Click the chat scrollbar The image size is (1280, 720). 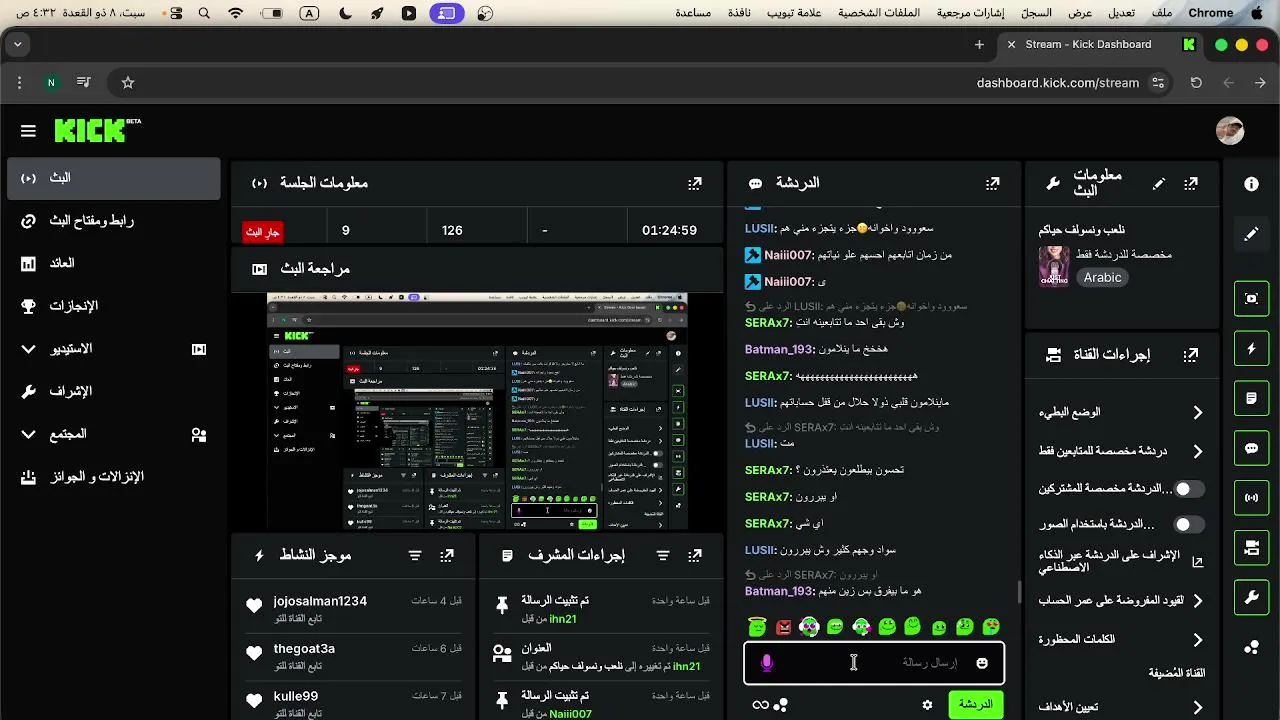pyautogui.click(x=1019, y=593)
